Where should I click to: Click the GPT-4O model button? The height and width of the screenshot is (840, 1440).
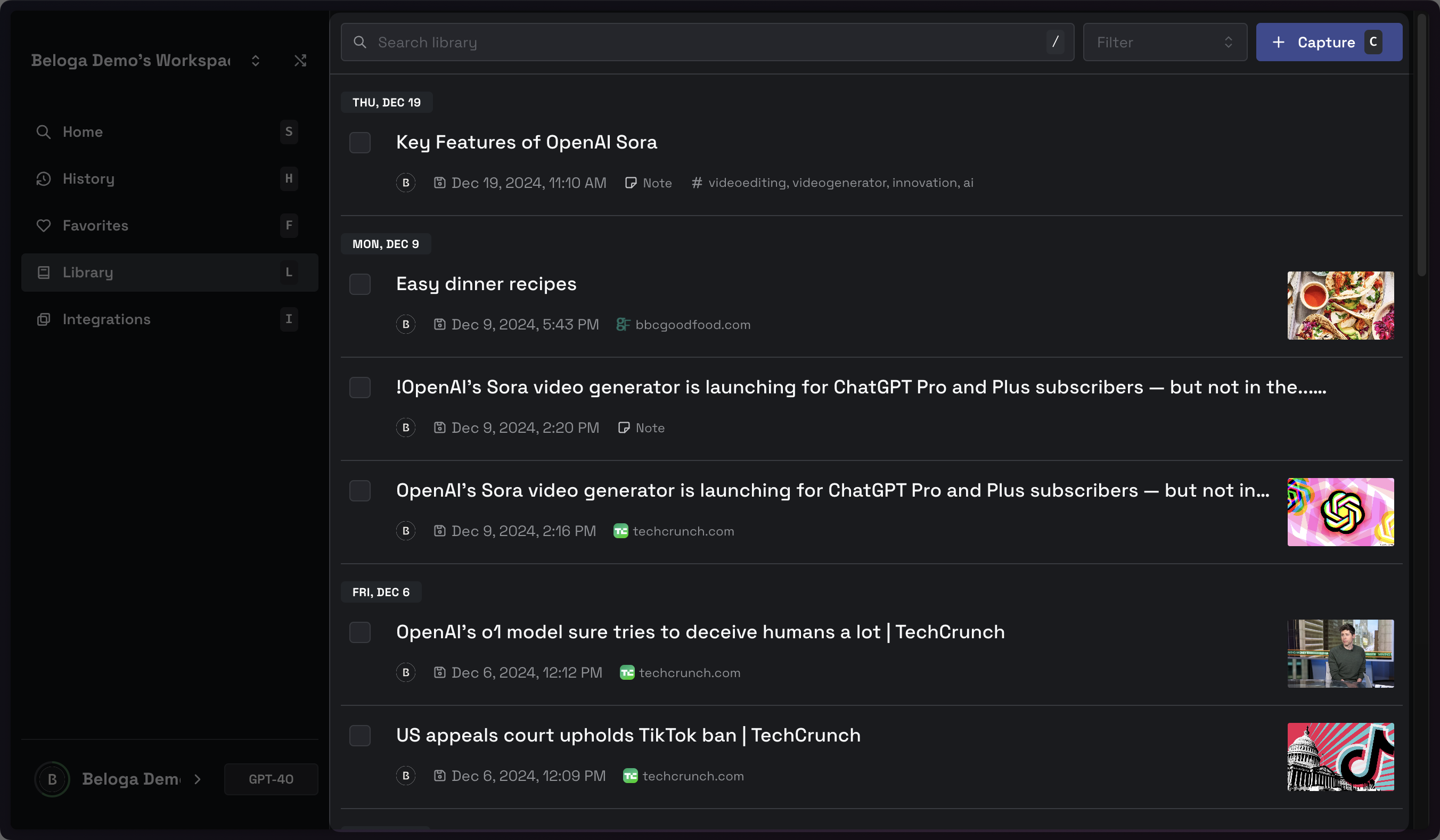click(x=271, y=779)
